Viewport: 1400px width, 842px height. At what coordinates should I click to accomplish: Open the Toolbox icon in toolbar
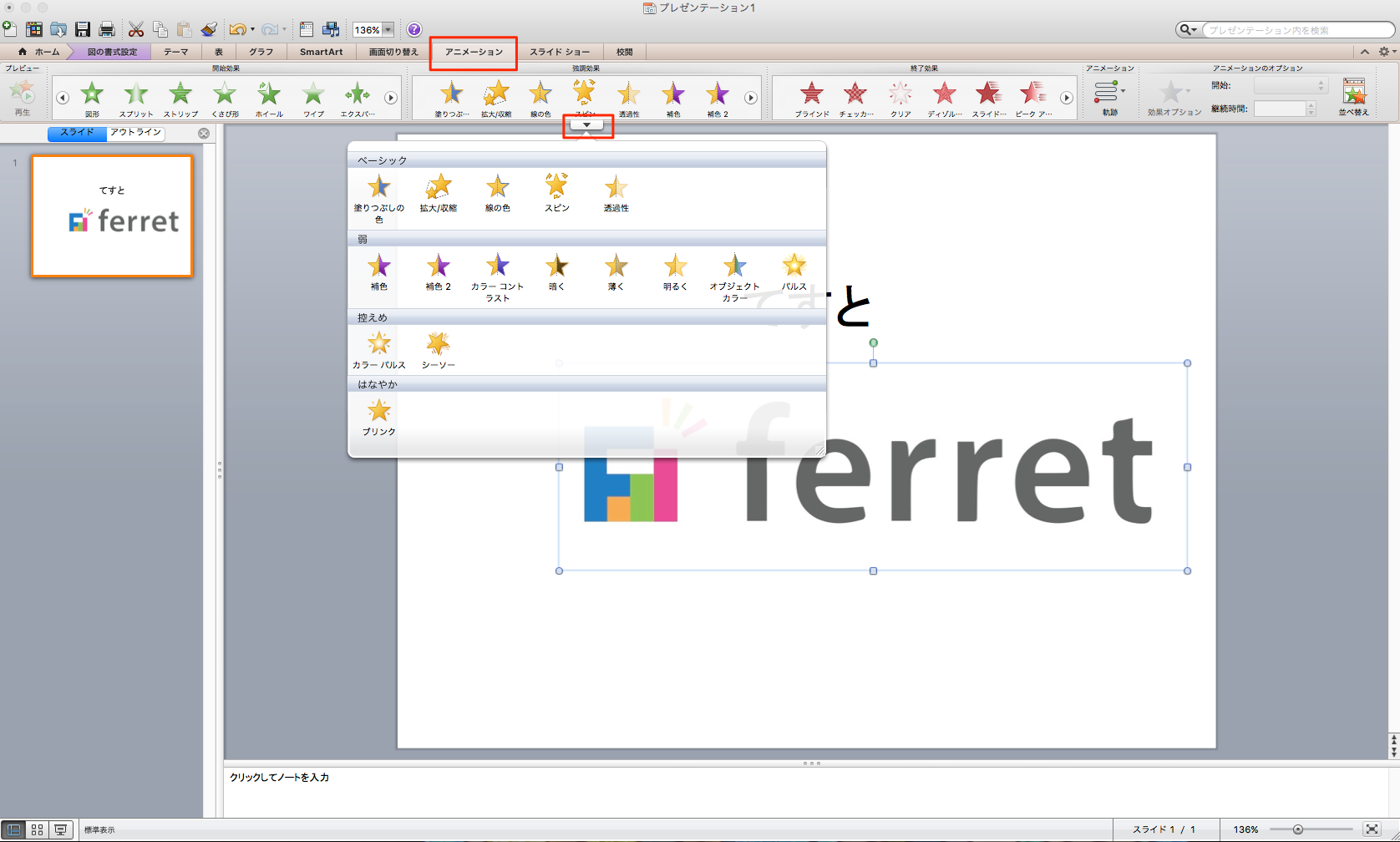click(306, 29)
